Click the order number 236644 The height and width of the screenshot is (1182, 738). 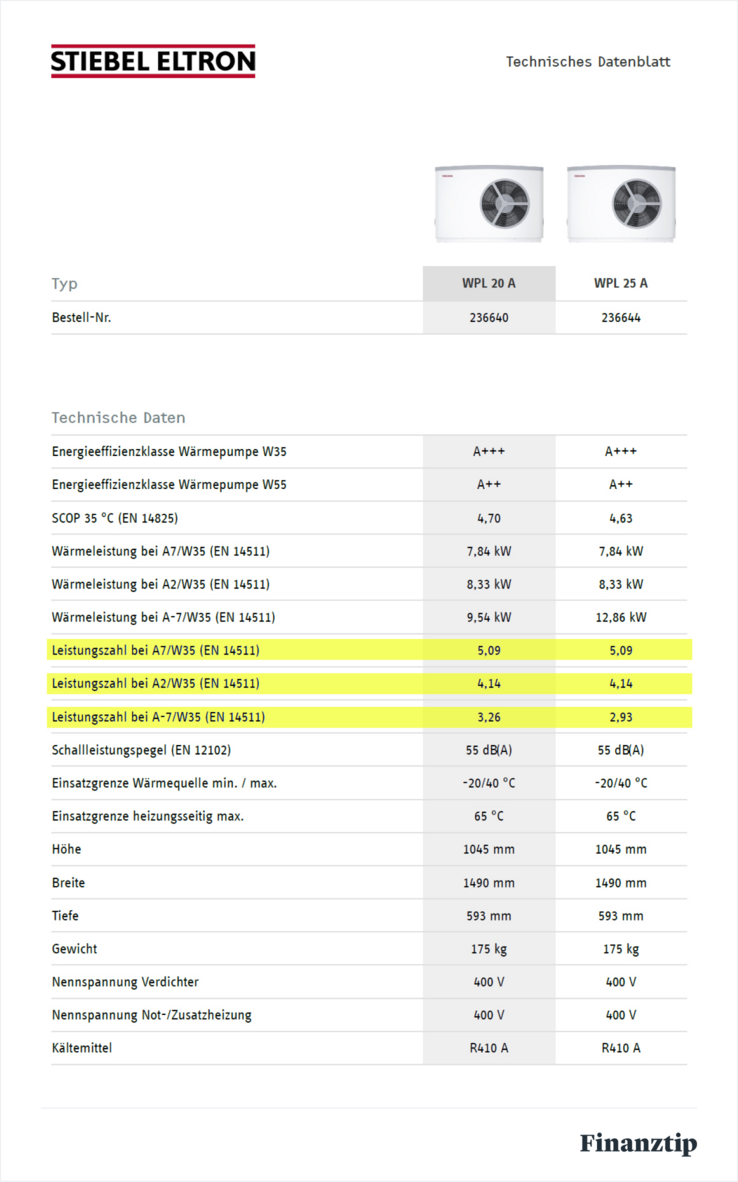621,317
